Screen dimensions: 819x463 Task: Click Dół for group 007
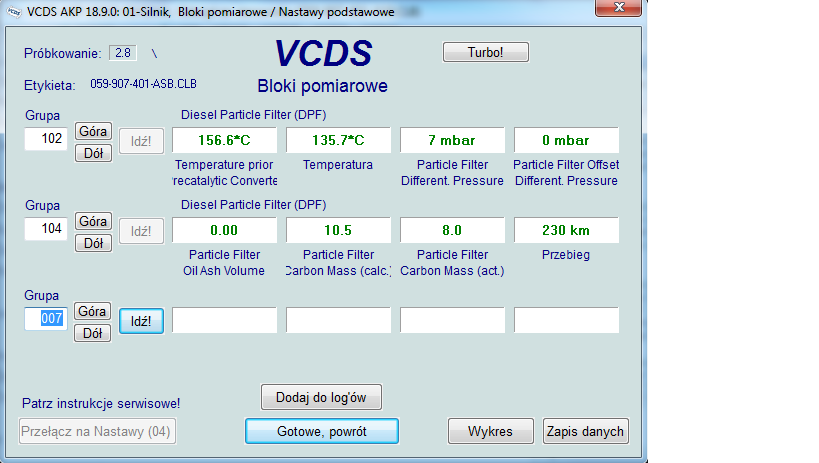tap(93, 333)
